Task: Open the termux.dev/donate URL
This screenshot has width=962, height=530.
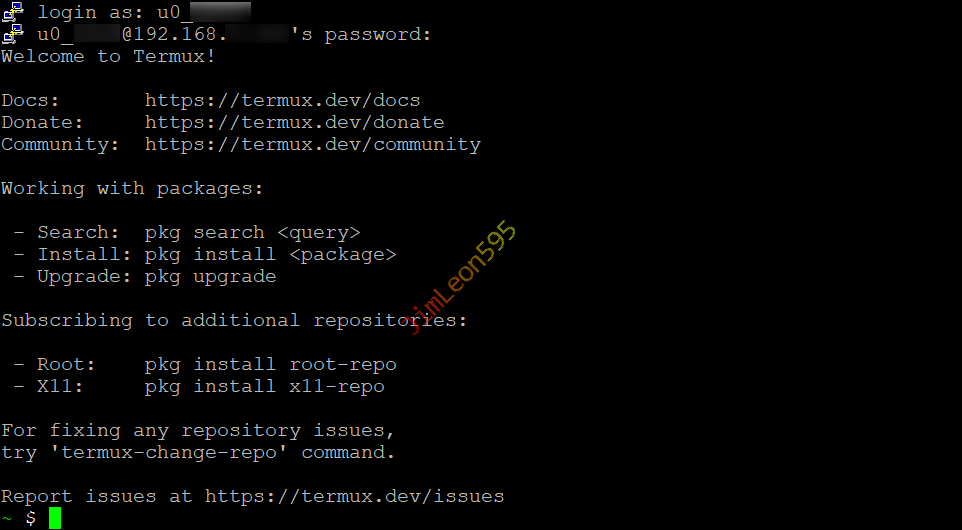Action: point(294,122)
